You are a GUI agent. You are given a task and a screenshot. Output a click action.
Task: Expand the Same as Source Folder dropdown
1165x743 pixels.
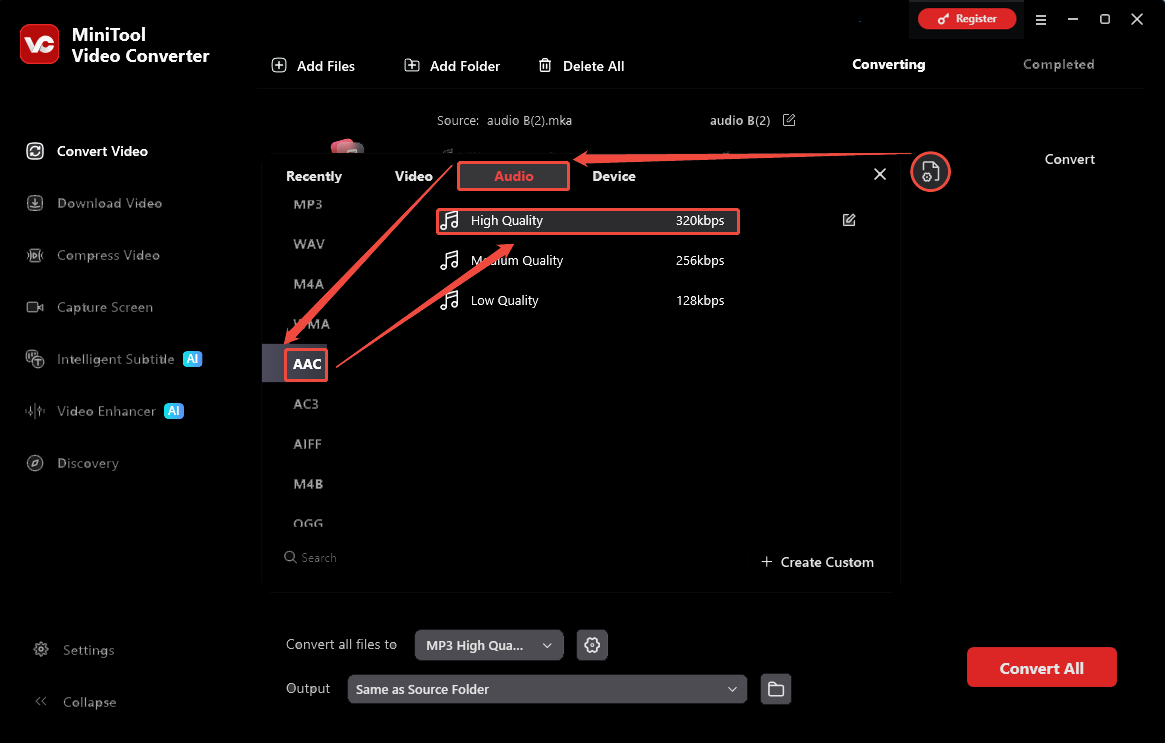click(547, 689)
